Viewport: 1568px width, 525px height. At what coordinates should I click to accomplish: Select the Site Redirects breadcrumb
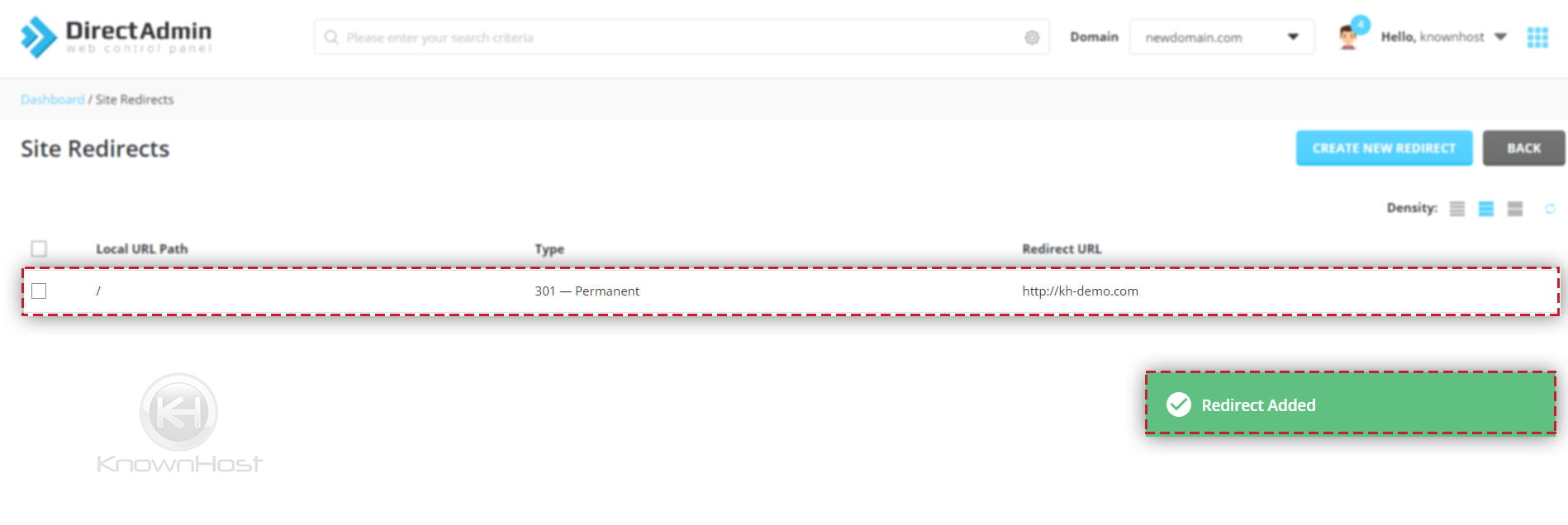pos(134,99)
